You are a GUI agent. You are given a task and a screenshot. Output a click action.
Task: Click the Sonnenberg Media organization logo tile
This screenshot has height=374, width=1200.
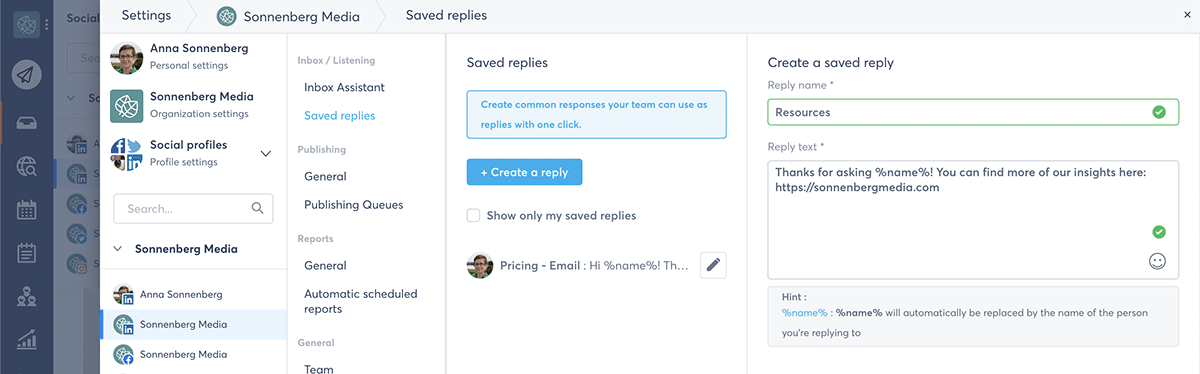click(x=126, y=105)
